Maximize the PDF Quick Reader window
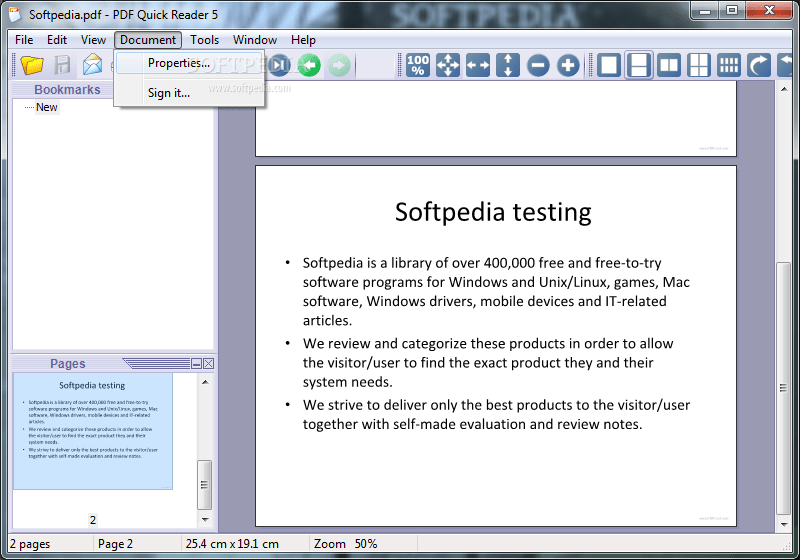The height and width of the screenshot is (560, 800). 732,10
